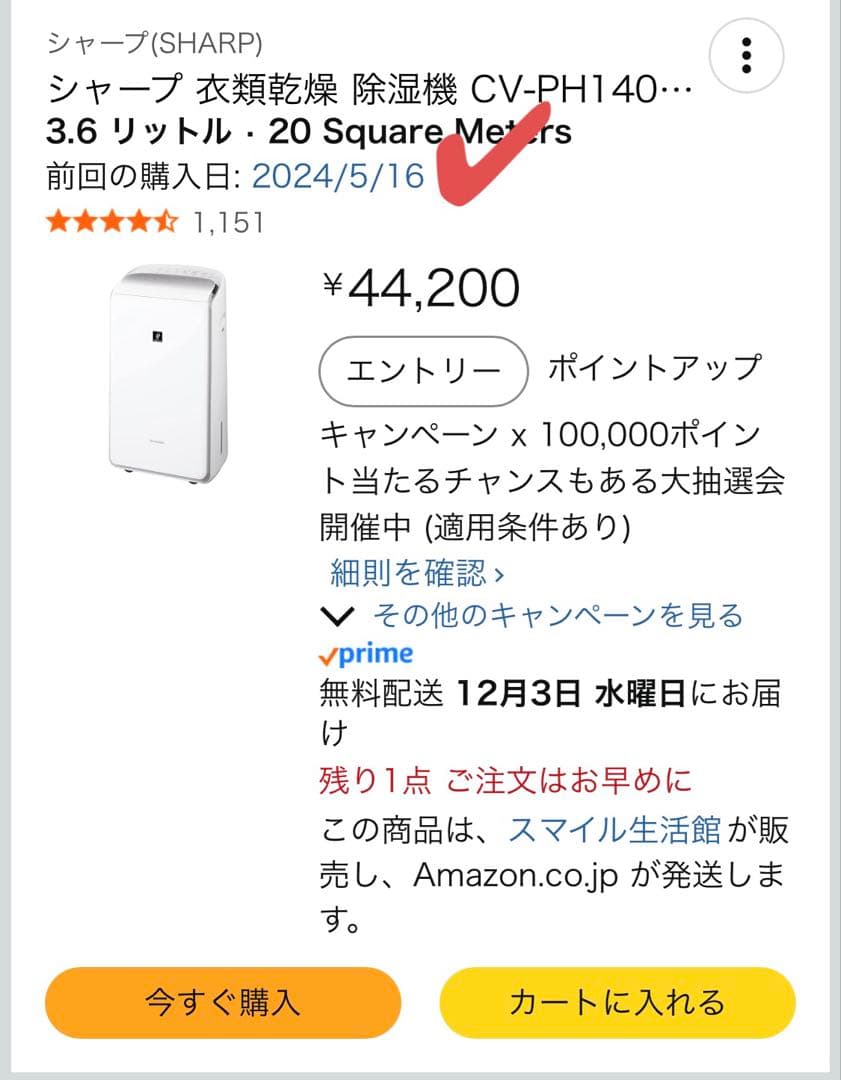Click the orange star rating icons
841x1080 pixels.
coord(111,222)
